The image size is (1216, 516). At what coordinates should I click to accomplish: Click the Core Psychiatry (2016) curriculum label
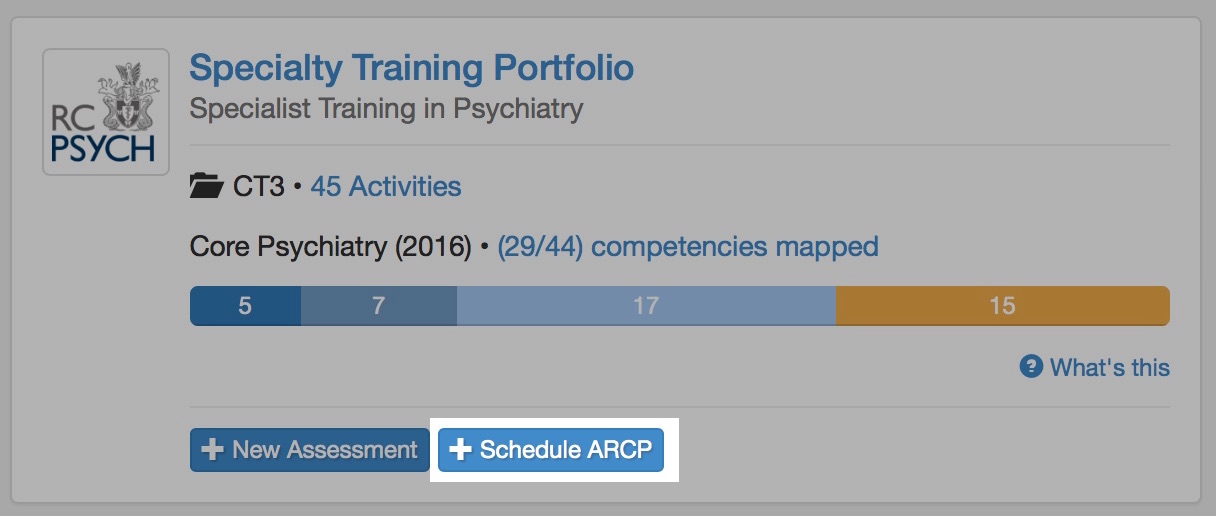pos(330,245)
